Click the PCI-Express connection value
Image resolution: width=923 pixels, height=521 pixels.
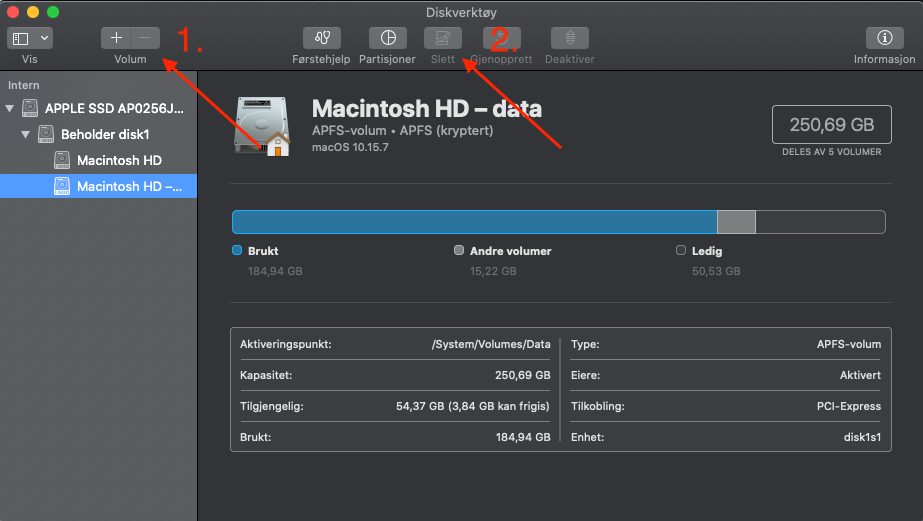pos(849,406)
